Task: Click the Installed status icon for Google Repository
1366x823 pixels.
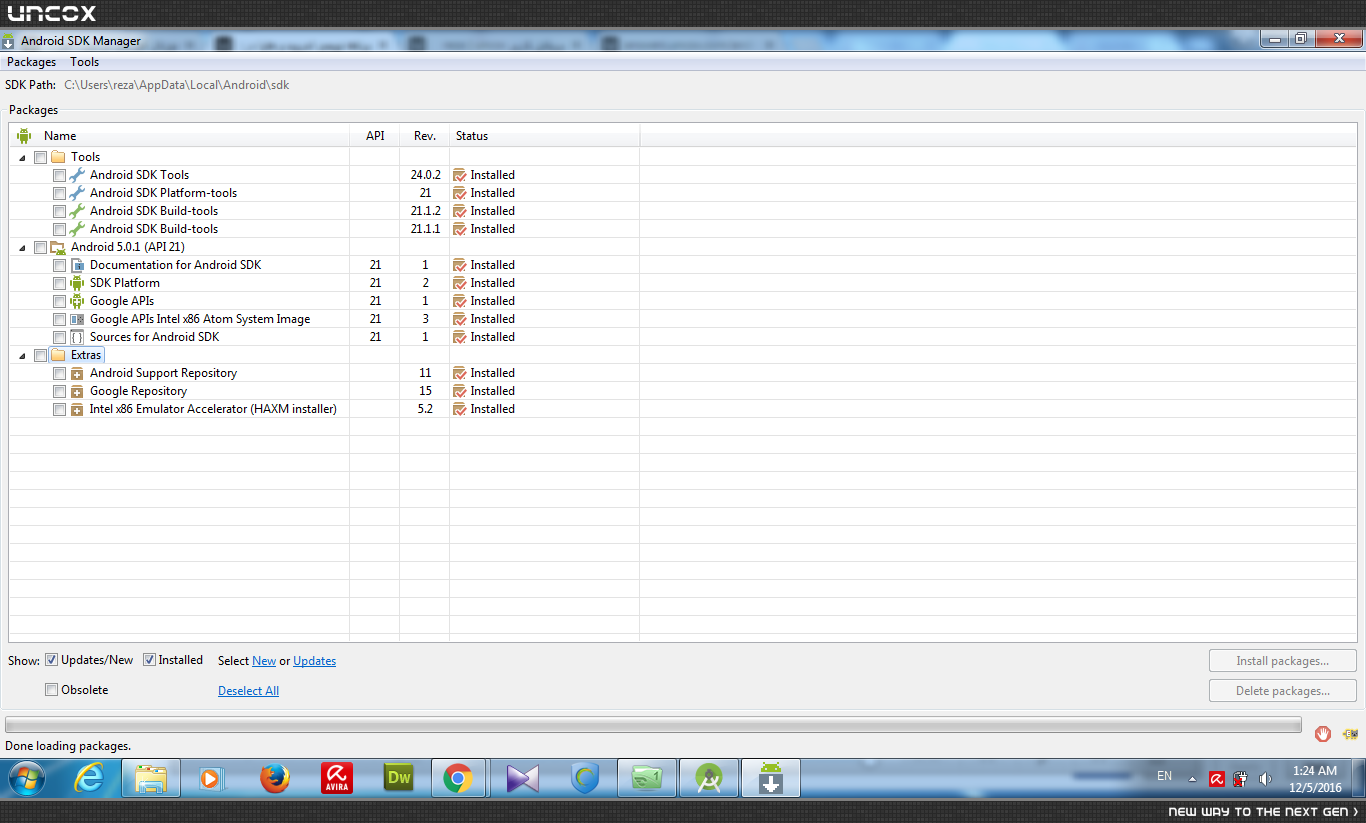Action: click(x=460, y=391)
